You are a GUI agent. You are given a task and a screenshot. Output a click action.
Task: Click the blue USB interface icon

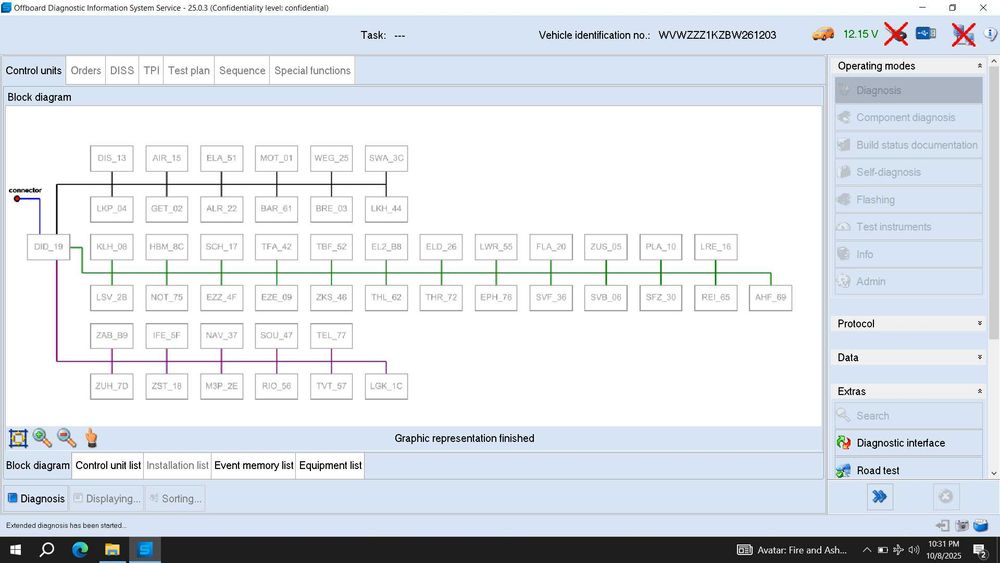[x=926, y=33]
